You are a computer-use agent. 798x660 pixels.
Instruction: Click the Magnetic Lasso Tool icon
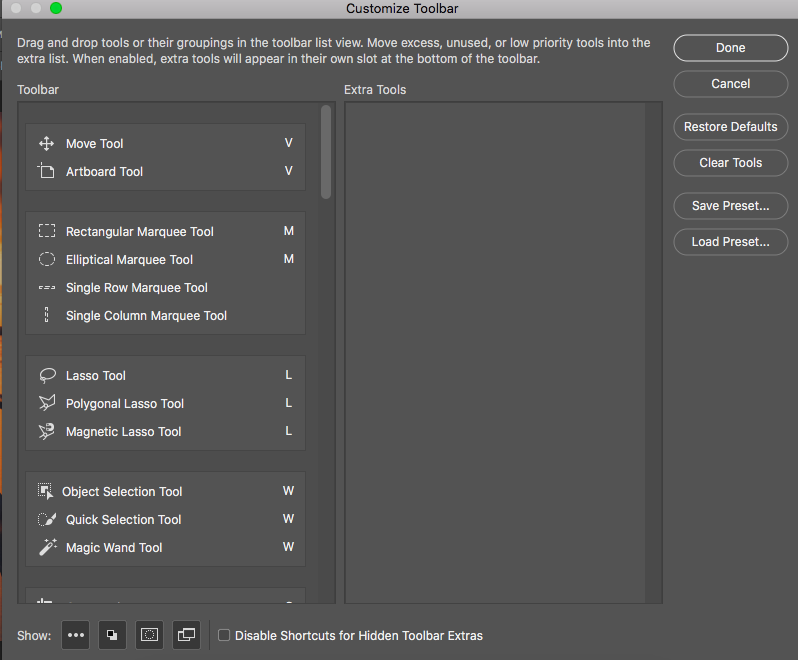[46, 432]
